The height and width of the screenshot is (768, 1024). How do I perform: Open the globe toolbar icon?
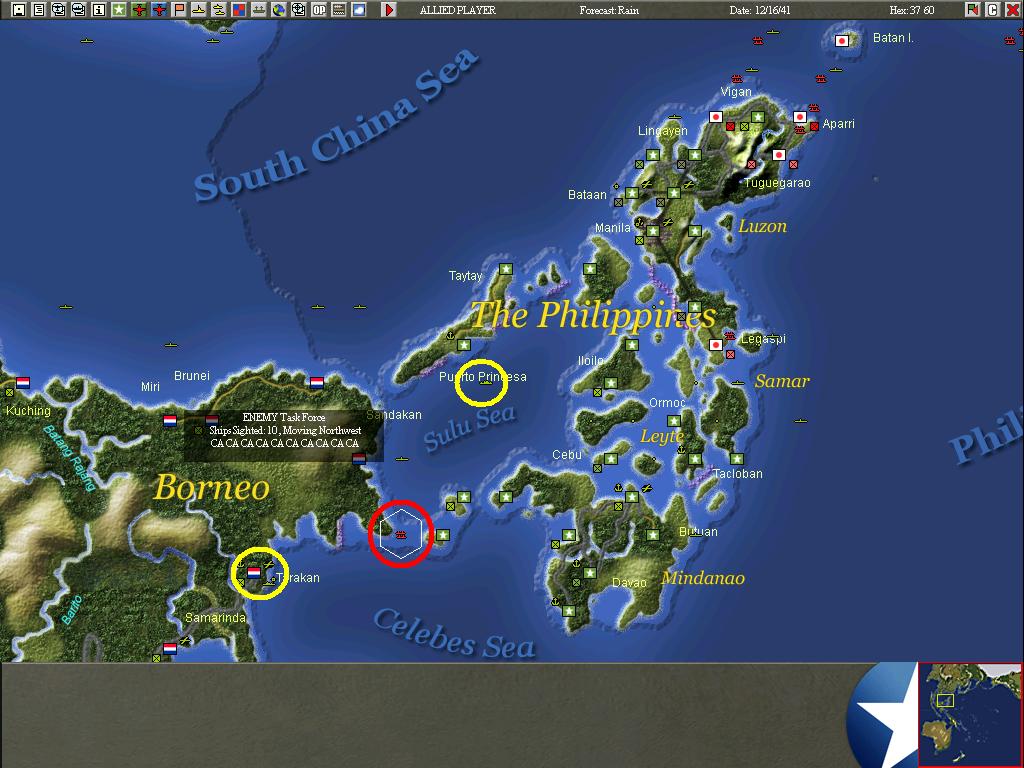pos(279,10)
